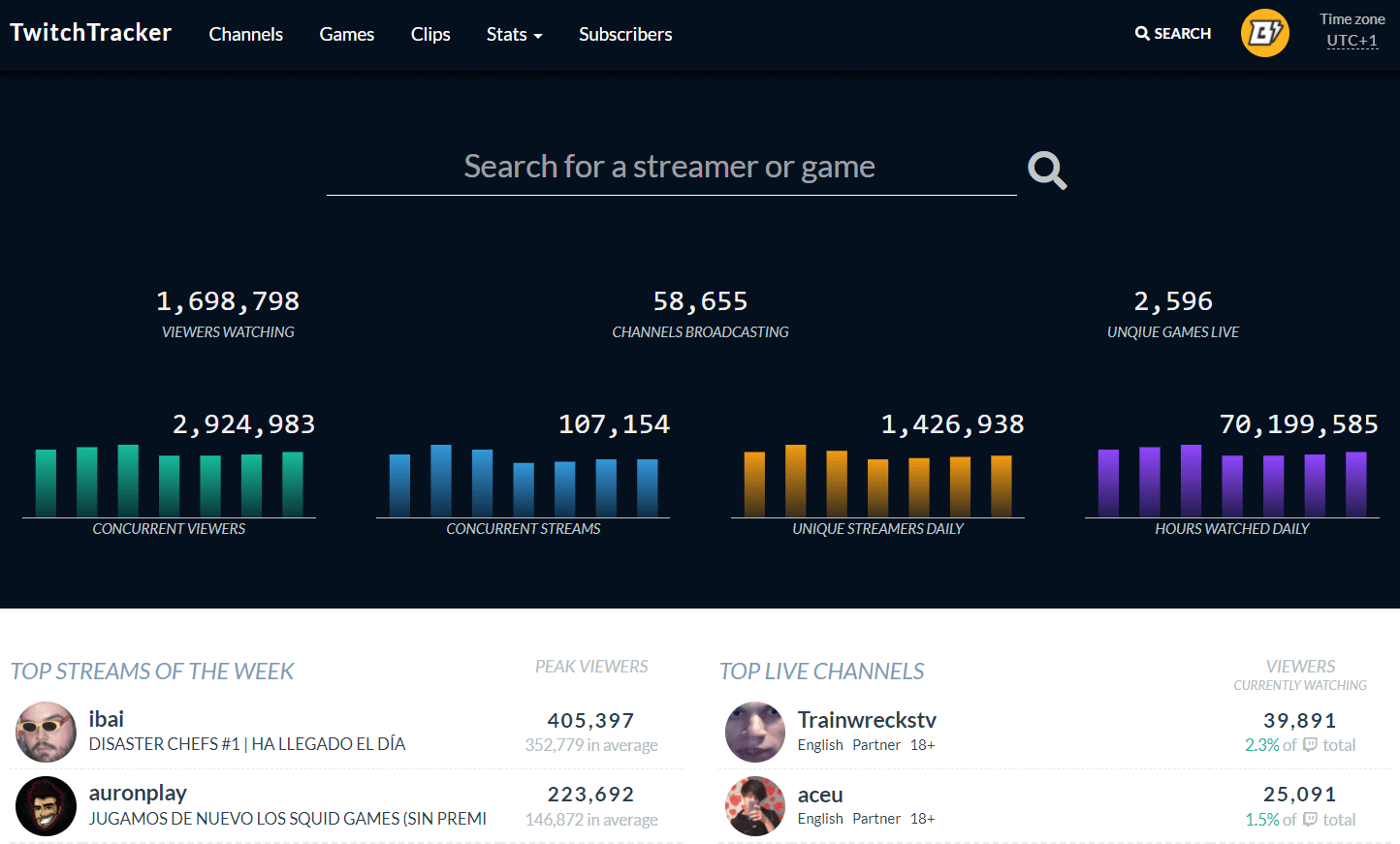Screen dimensions: 1400x844
Task: Open the Subscribers page
Action: [625, 34]
